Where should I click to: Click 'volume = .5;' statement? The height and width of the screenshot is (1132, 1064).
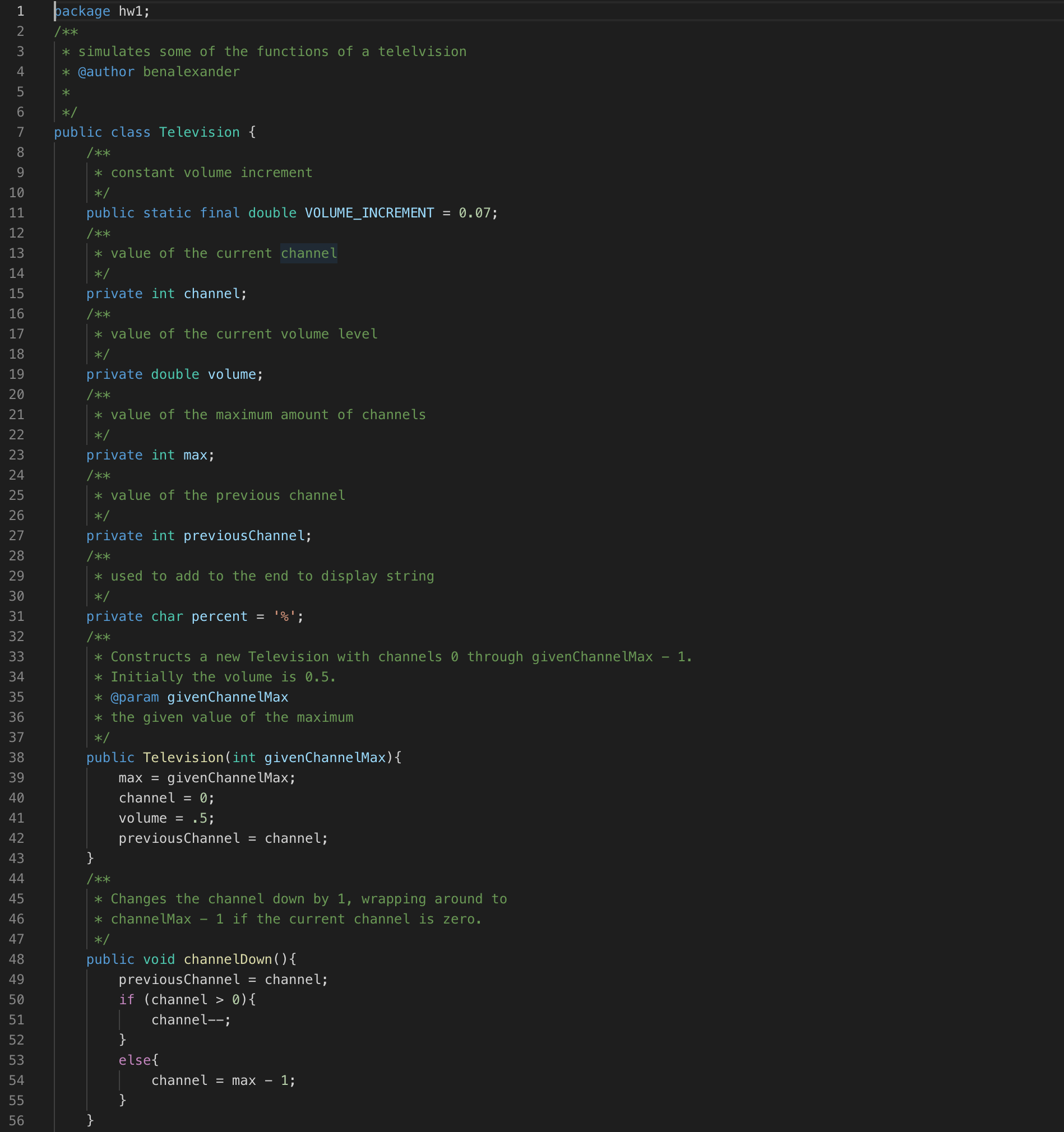pos(167,818)
